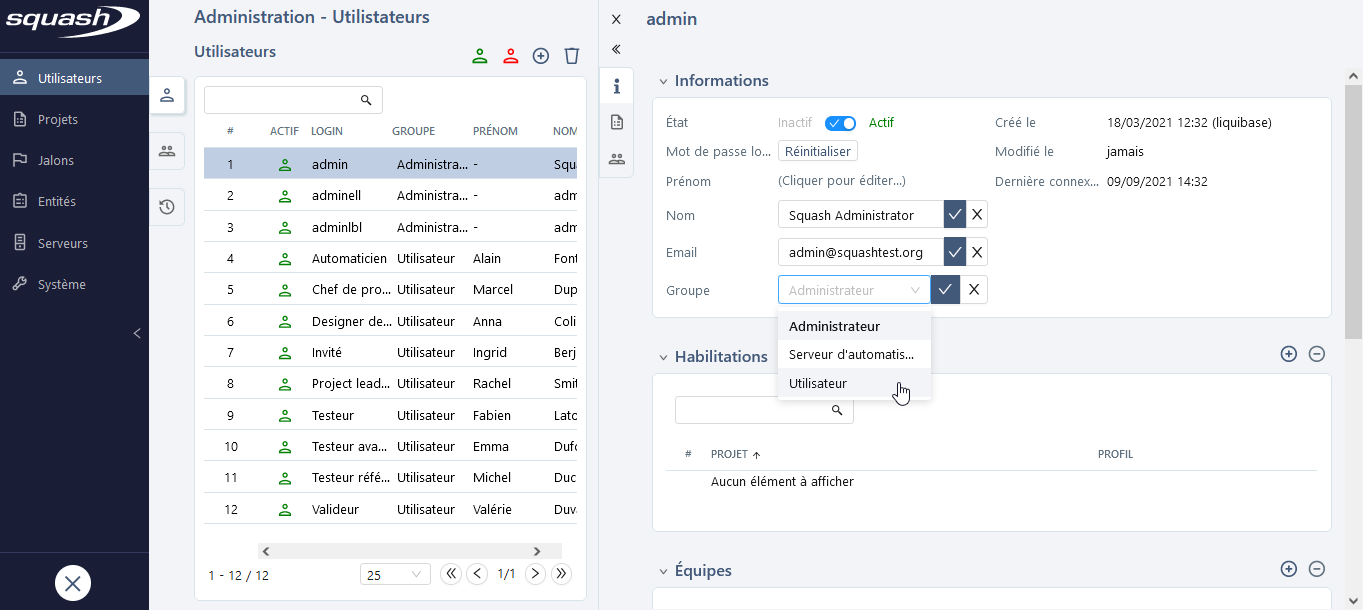Click the horizontal scrollbar of user table
Viewport: 1363px width, 610px height.
point(400,551)
